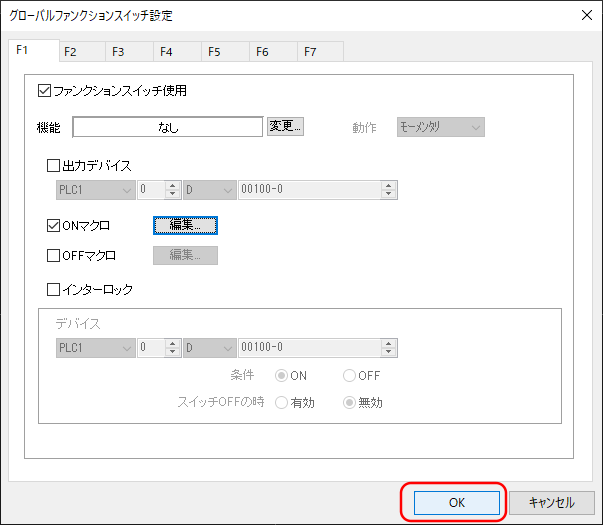Image resolution: width=603 pixels, height=525 pixels.
Task: Enable the OFFマクロ checkbox
Action: (x=54, y=256)
